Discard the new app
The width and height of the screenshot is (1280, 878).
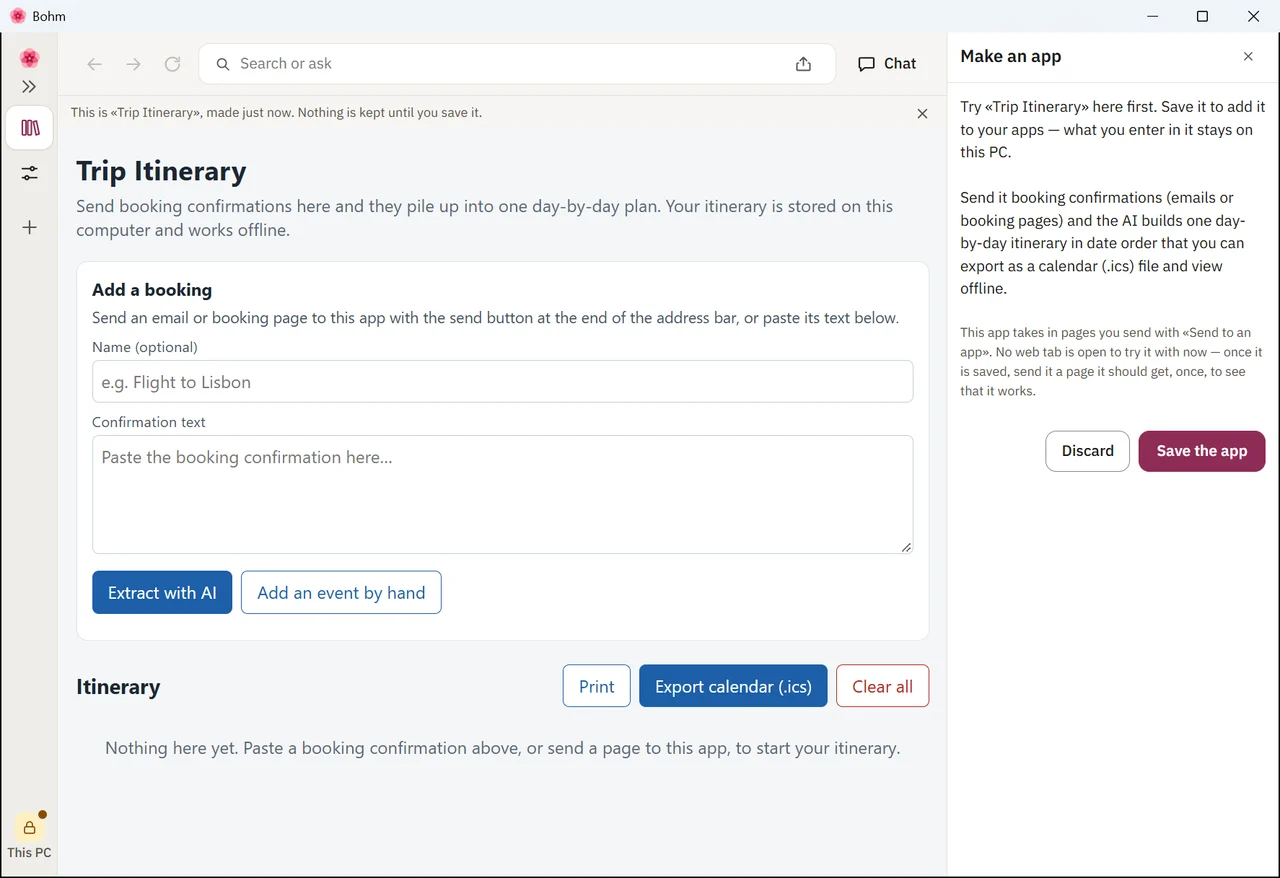pos(1088,451)
